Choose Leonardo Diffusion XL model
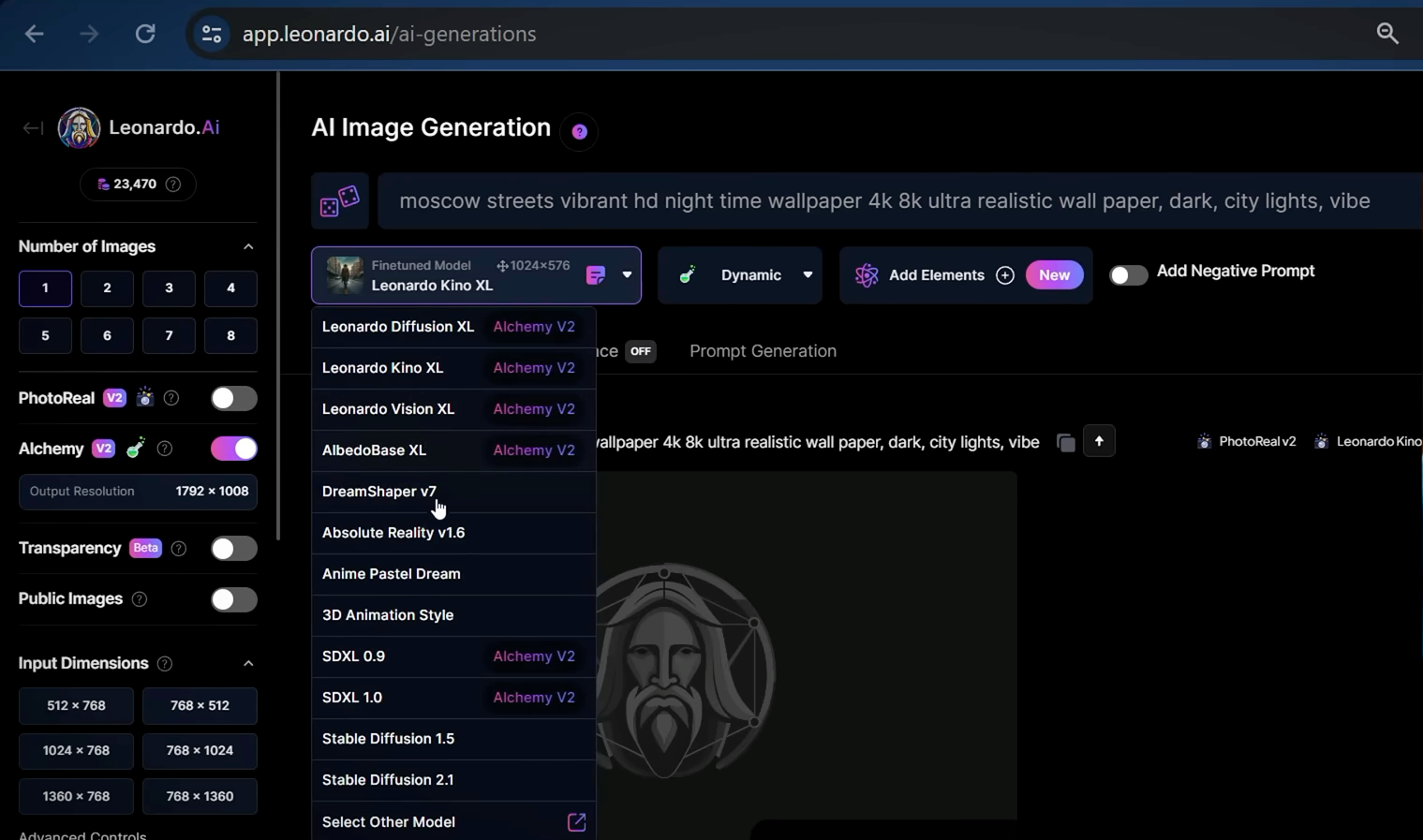Image resolution: width=1423 pixels, height=840 pixels. (453, 327)
